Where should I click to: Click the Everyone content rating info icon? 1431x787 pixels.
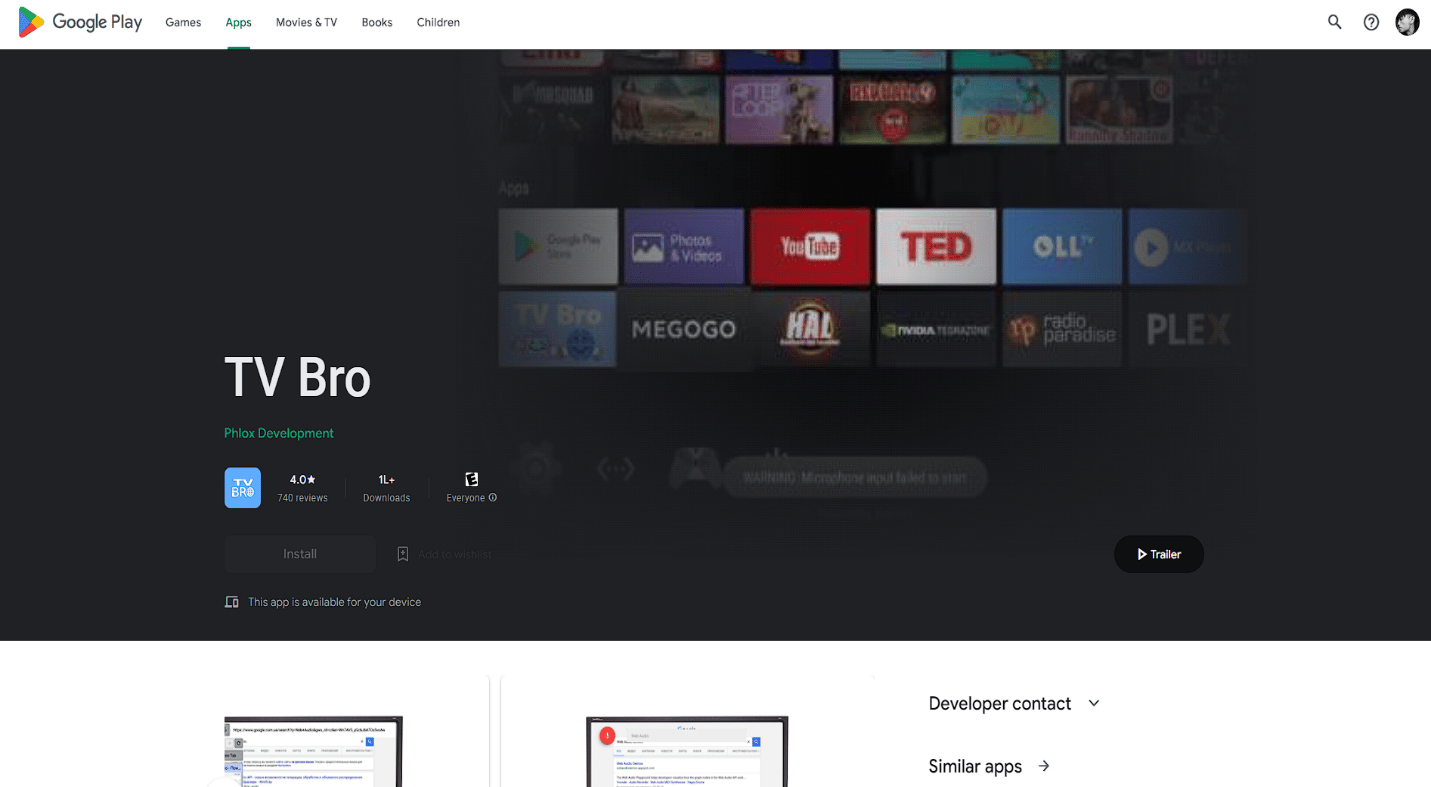click(493, 498)
